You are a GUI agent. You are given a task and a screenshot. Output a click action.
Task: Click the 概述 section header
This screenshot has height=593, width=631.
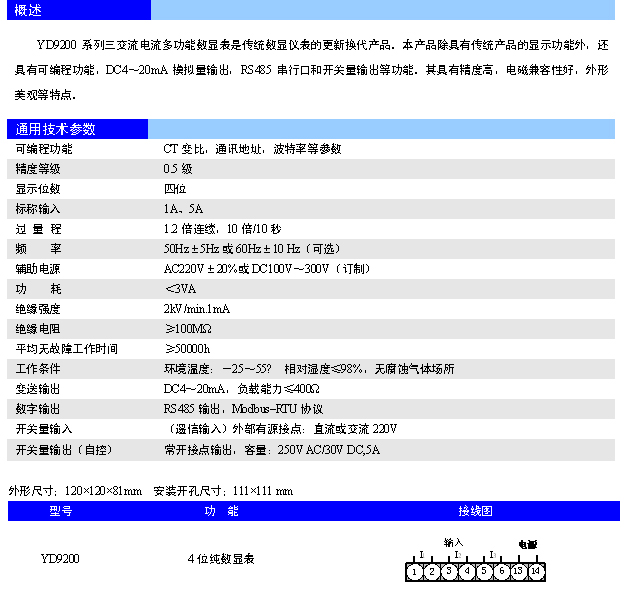tap(29, 10)
